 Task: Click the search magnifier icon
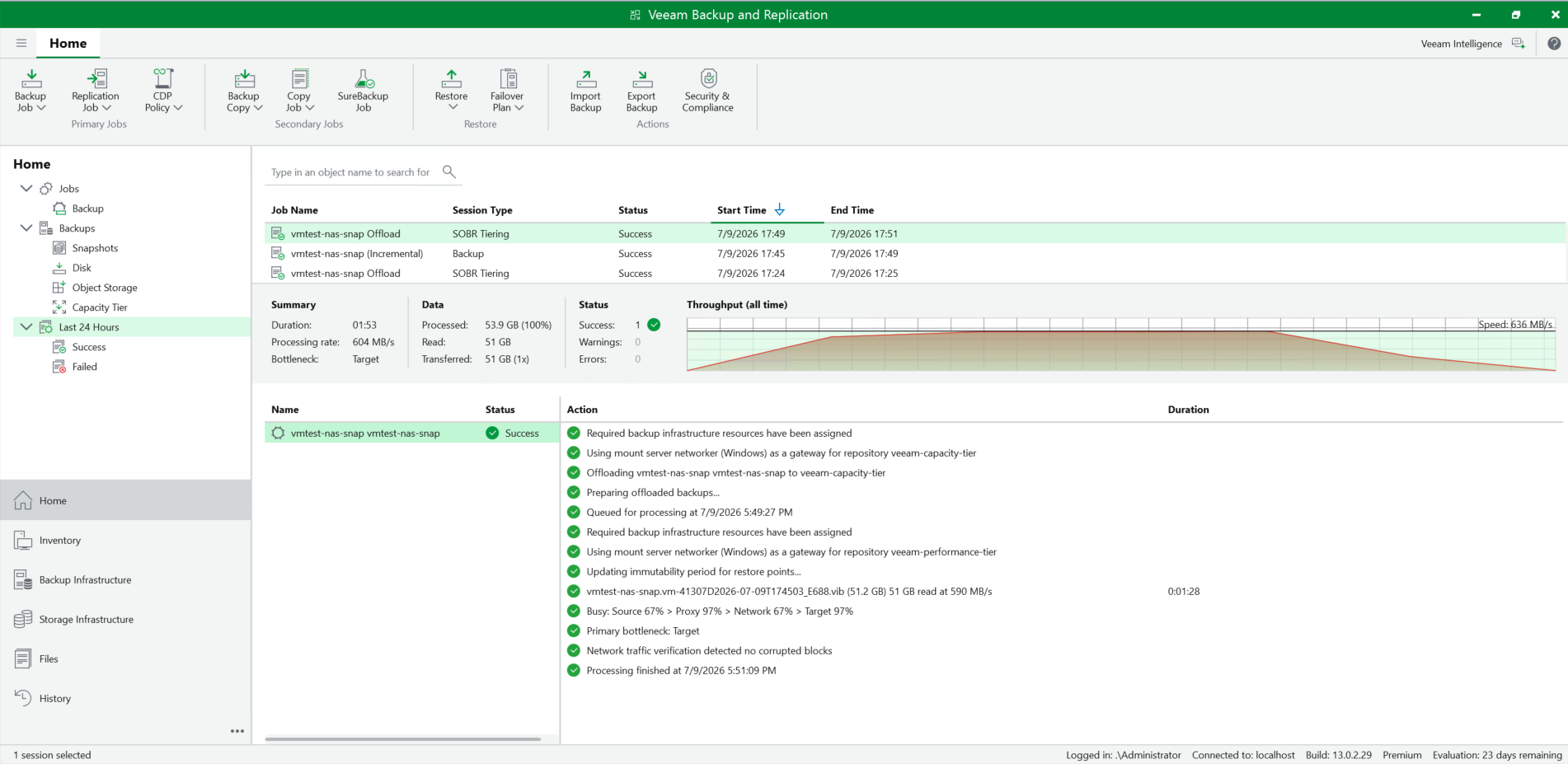coord(449,171)
